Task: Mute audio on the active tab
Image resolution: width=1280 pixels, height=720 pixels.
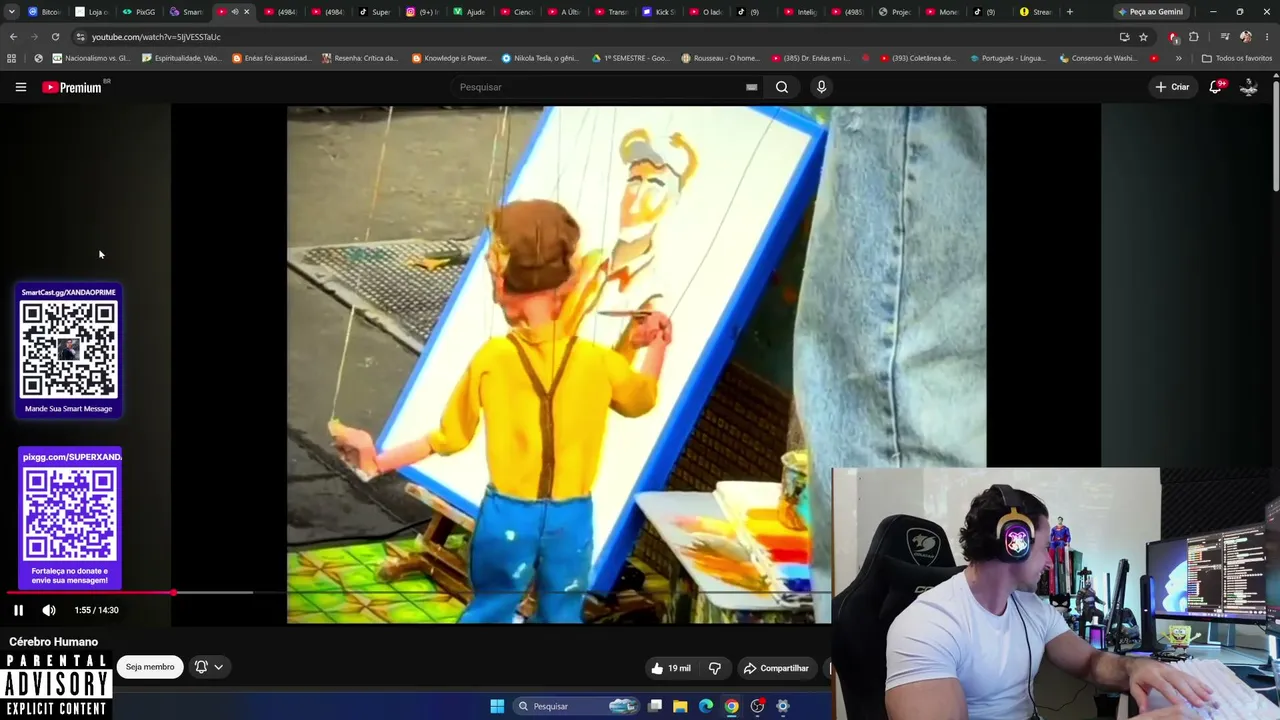Action: [x=234, y=12]
